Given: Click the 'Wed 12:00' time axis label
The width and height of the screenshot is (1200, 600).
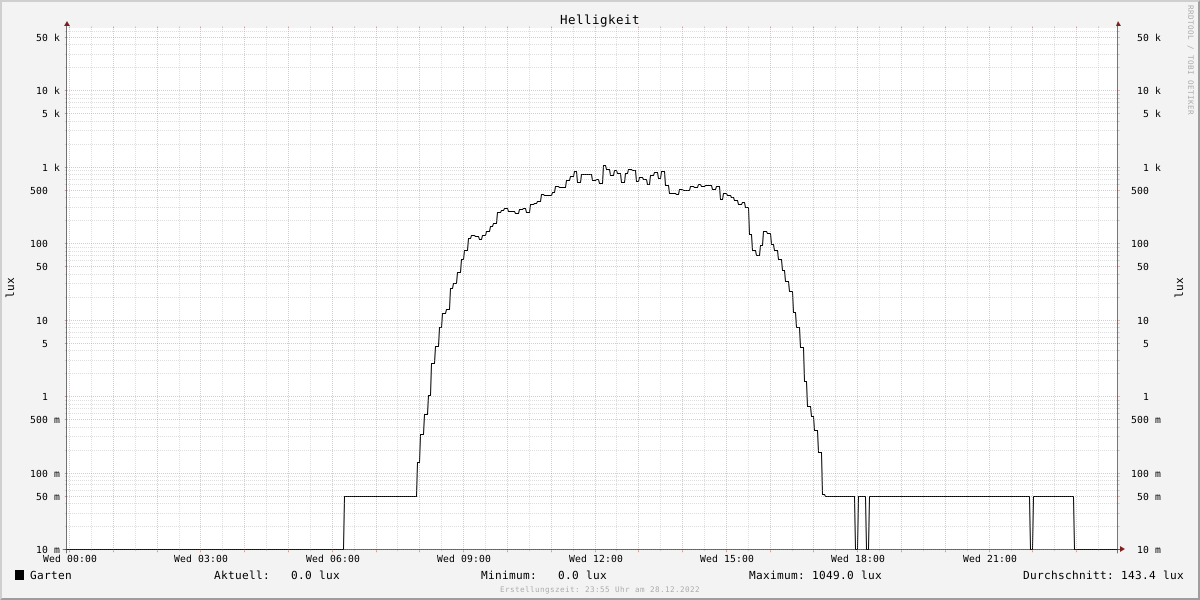Looking at the screenshot, I should click(596, 559).
